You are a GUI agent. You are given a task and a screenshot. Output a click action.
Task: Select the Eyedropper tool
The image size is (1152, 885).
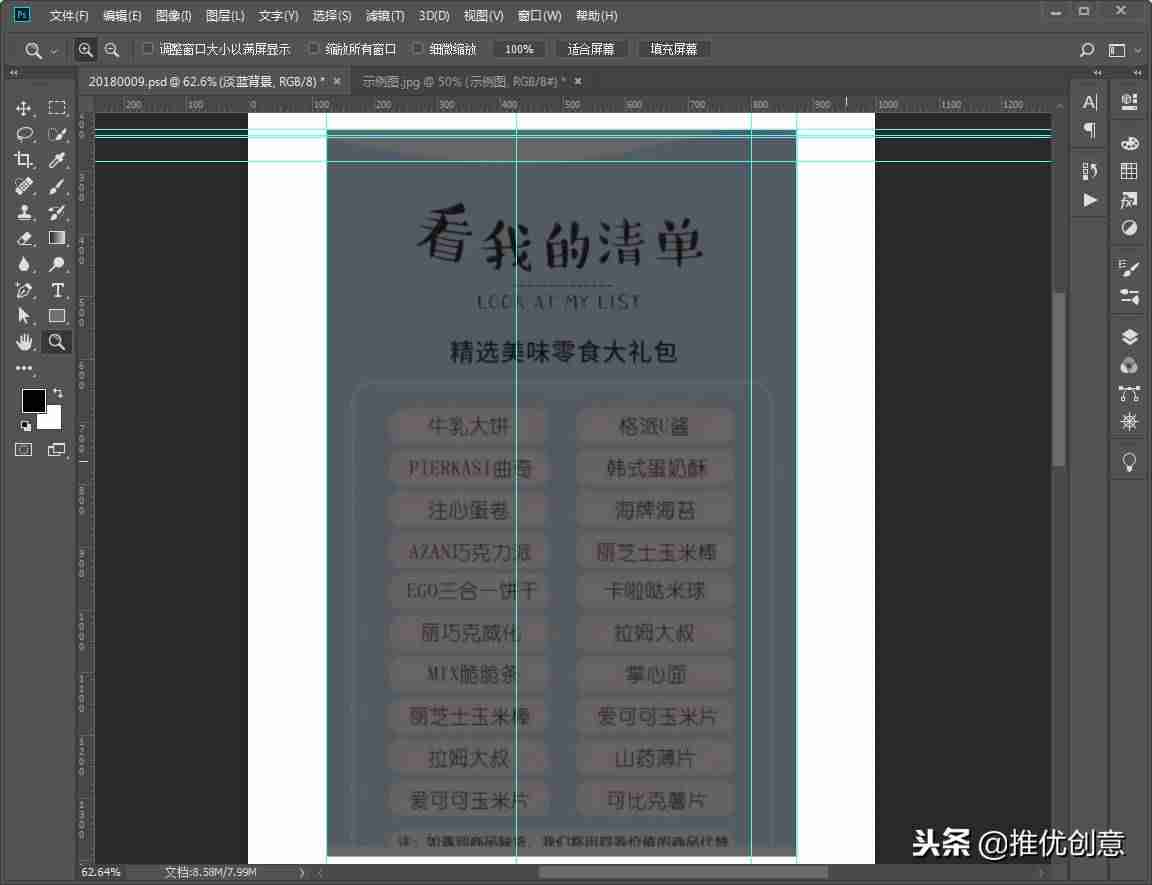(57, 160)
